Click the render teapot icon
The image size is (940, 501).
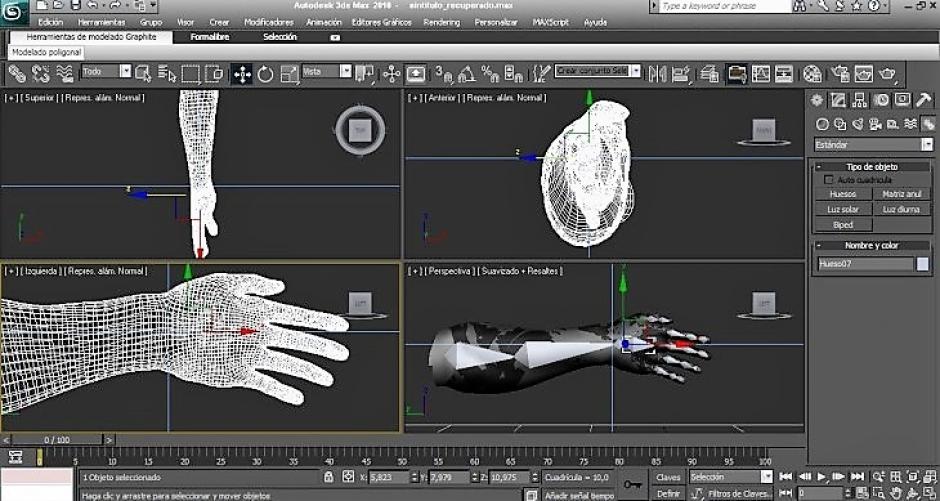pyautogui.click(x=887, y=74)
